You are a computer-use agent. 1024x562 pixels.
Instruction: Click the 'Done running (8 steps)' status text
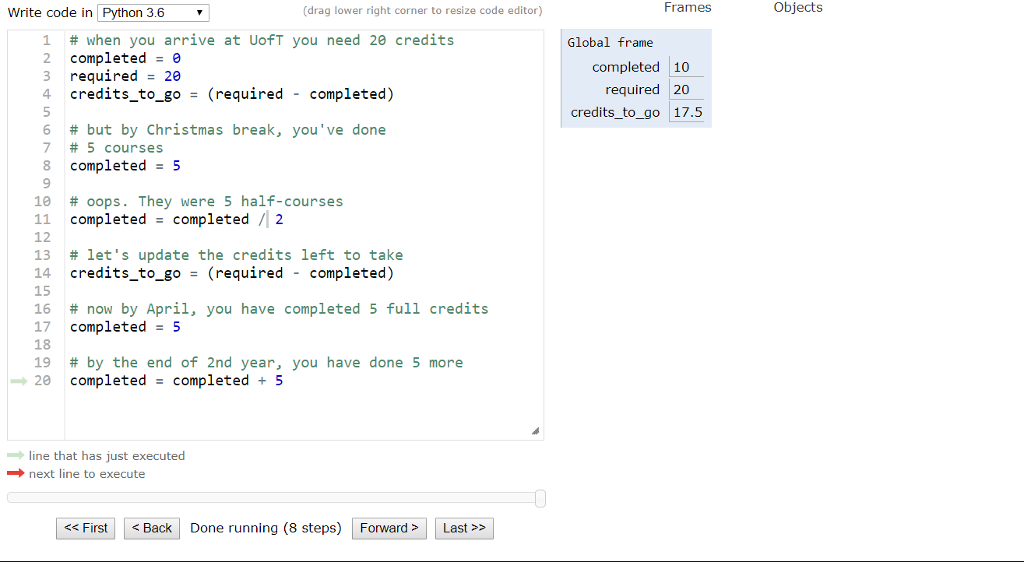point(266,528)
